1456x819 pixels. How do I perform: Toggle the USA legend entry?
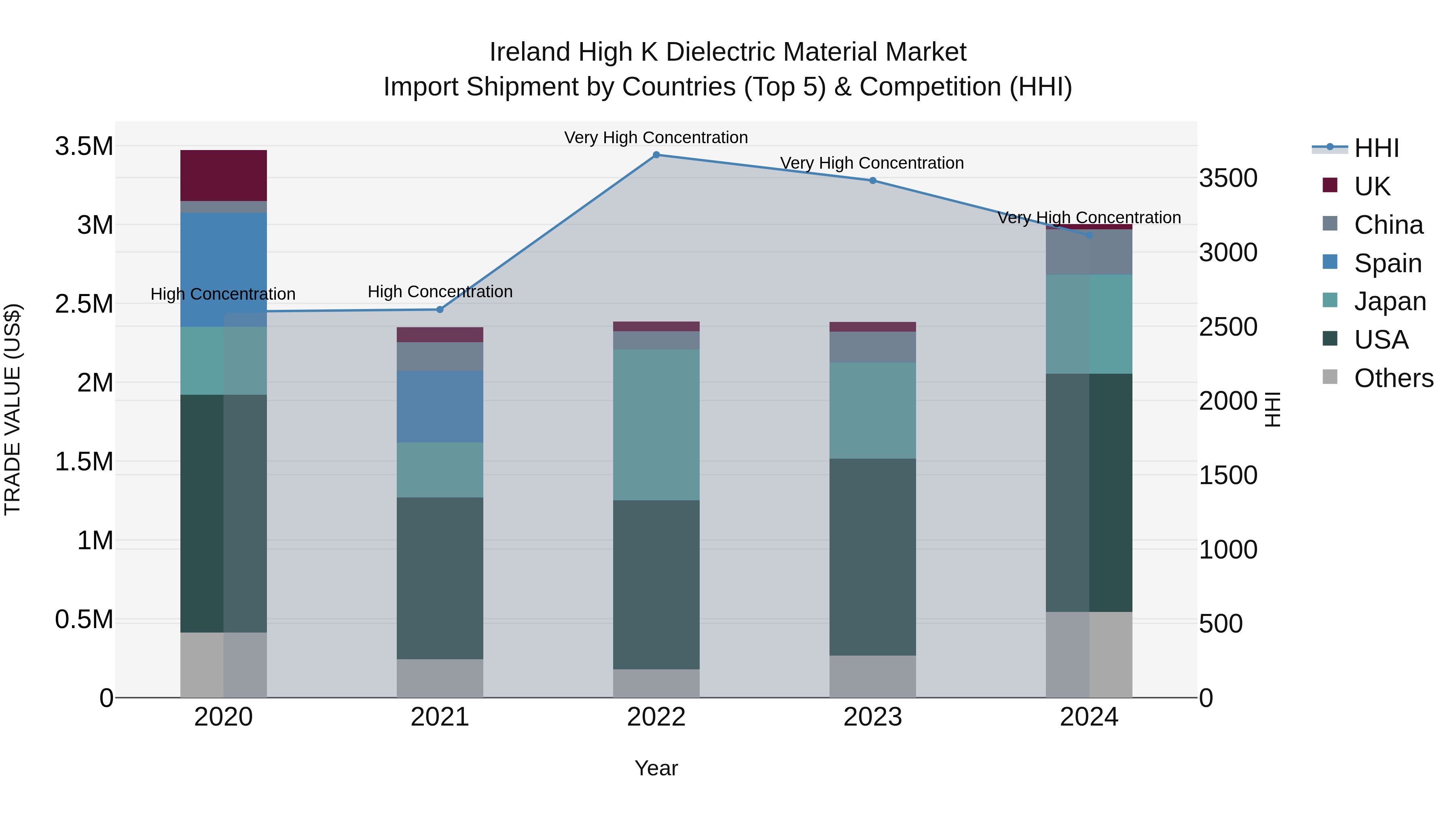(1365, 340)
